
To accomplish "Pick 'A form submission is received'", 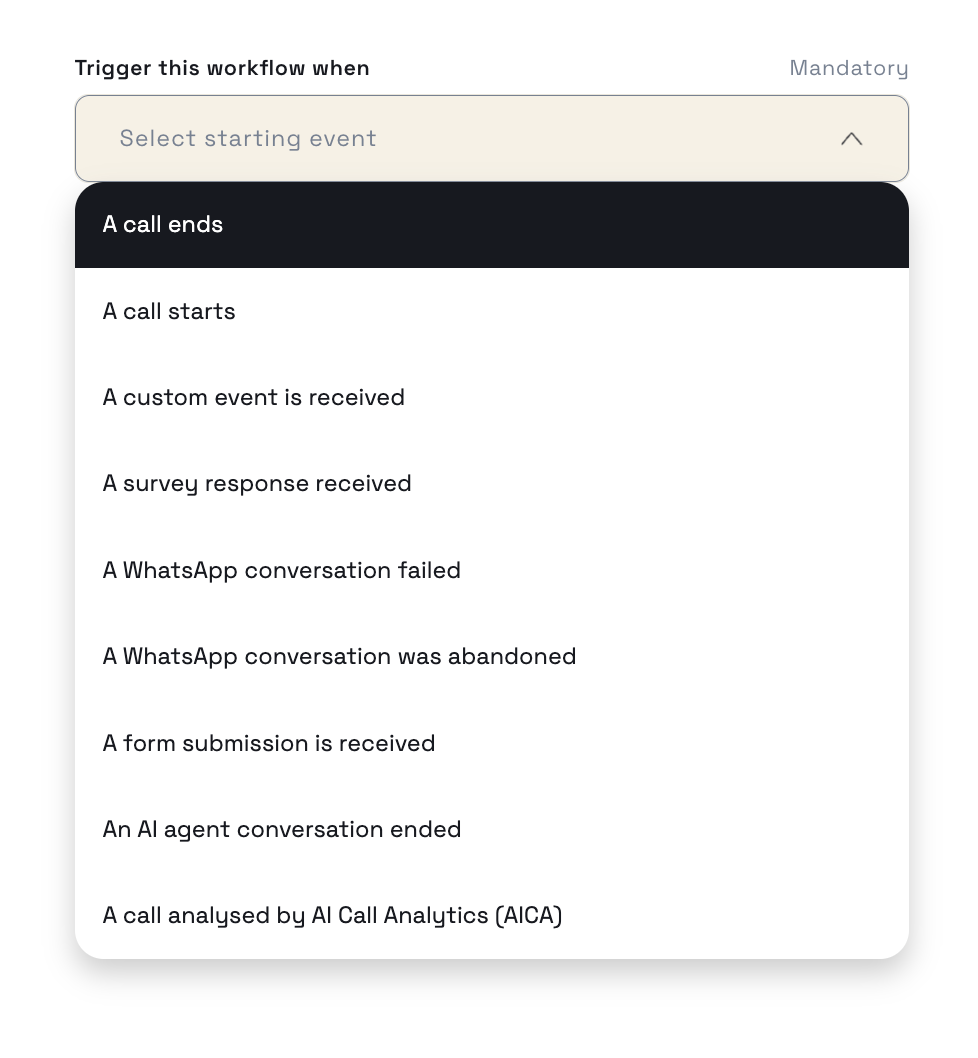I will pos(491,743).
